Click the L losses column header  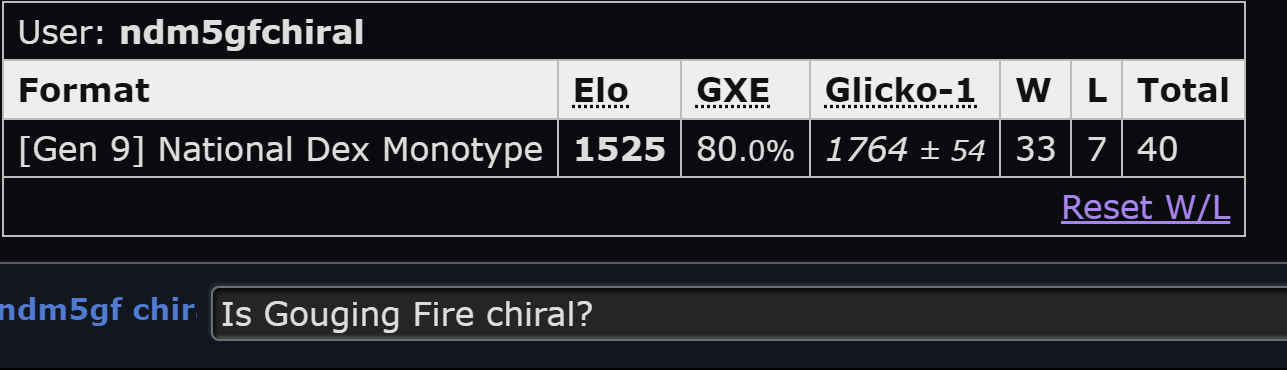(1097, 91)
